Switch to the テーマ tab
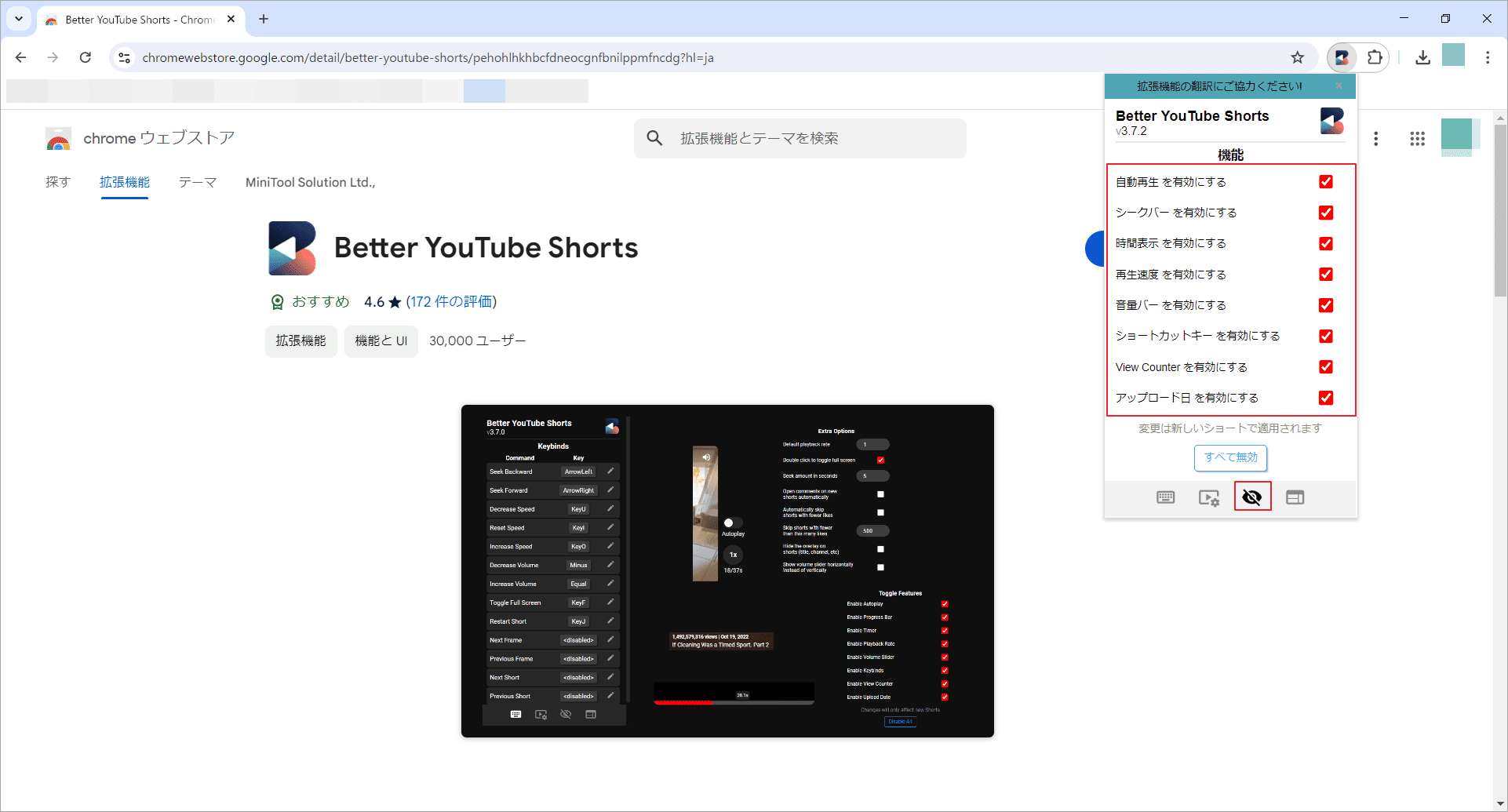Viewport: 1508px width, 812px height. click(198, 182)
